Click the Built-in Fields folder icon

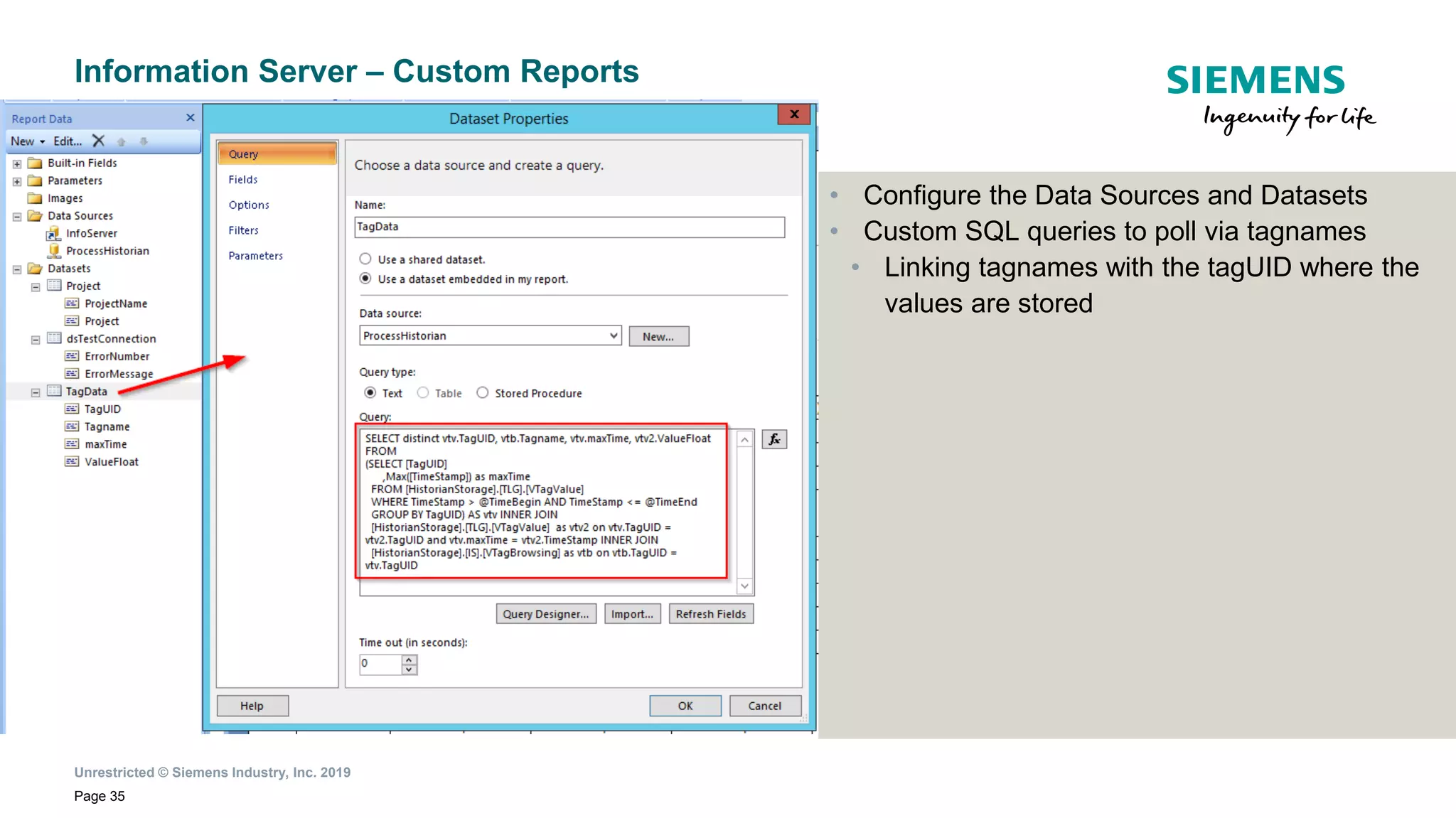(x=35, y=163)
